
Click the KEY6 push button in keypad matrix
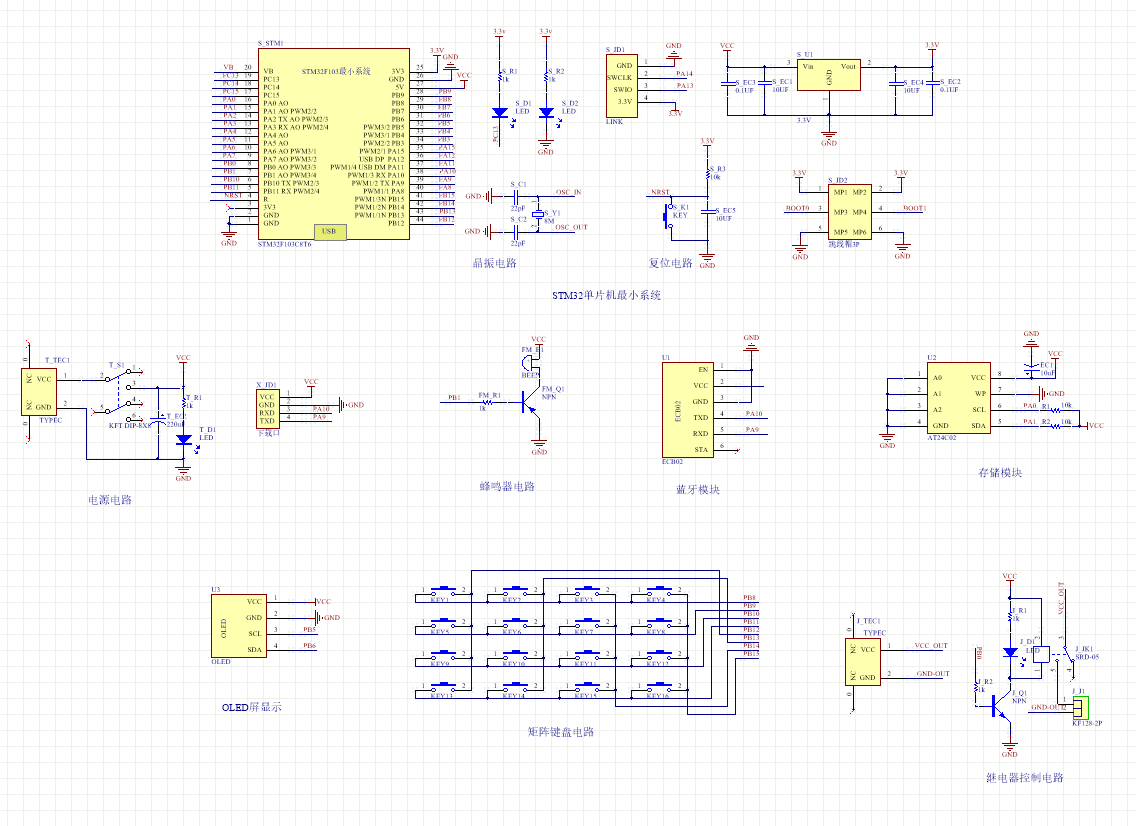point(515,623)
